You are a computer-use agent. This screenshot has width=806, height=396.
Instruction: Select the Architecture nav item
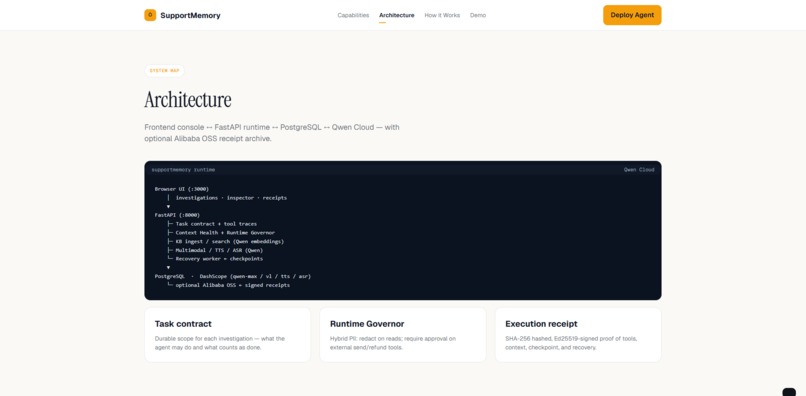tap(396, 15)
